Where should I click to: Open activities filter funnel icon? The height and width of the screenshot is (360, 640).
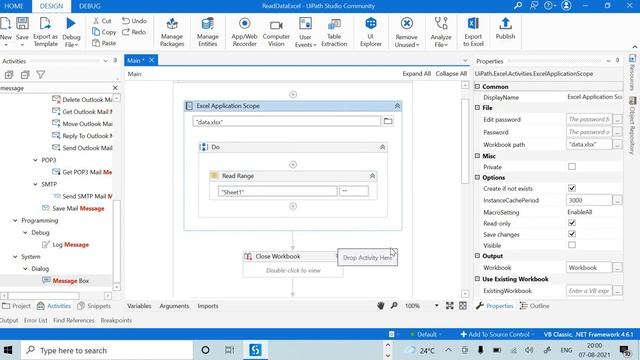click(x=40, y=75)
